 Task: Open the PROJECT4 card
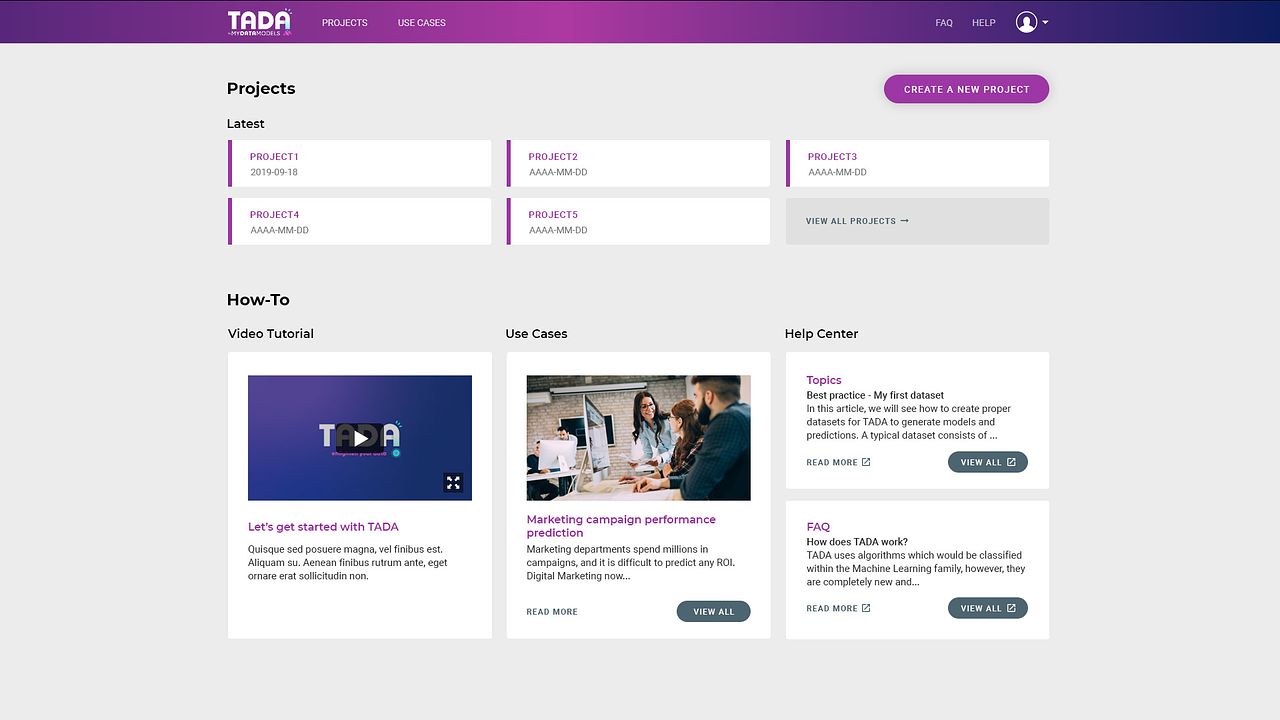(x=360, y=222)
